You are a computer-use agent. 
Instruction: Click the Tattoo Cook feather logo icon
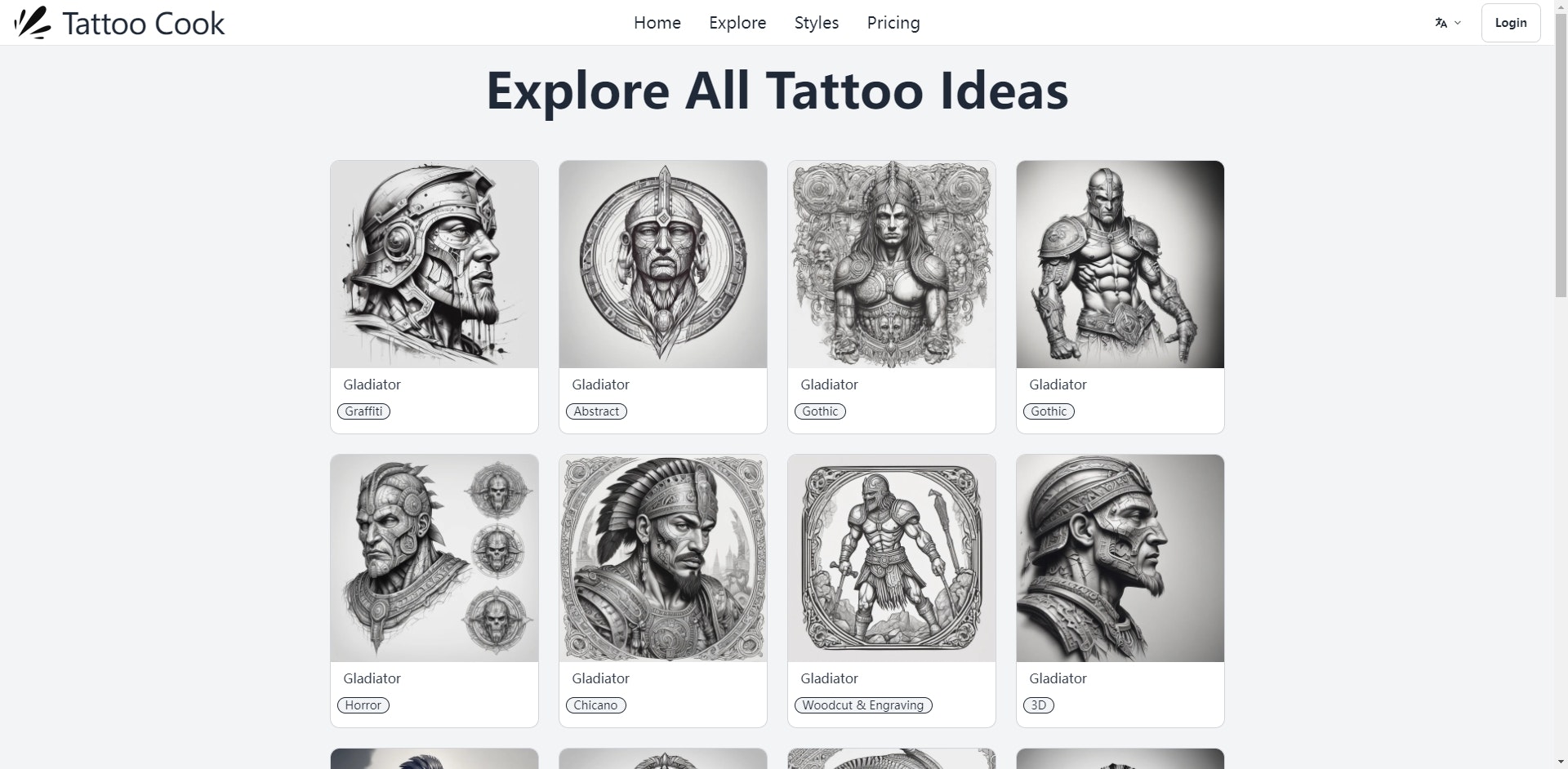[x=33, y=23]
